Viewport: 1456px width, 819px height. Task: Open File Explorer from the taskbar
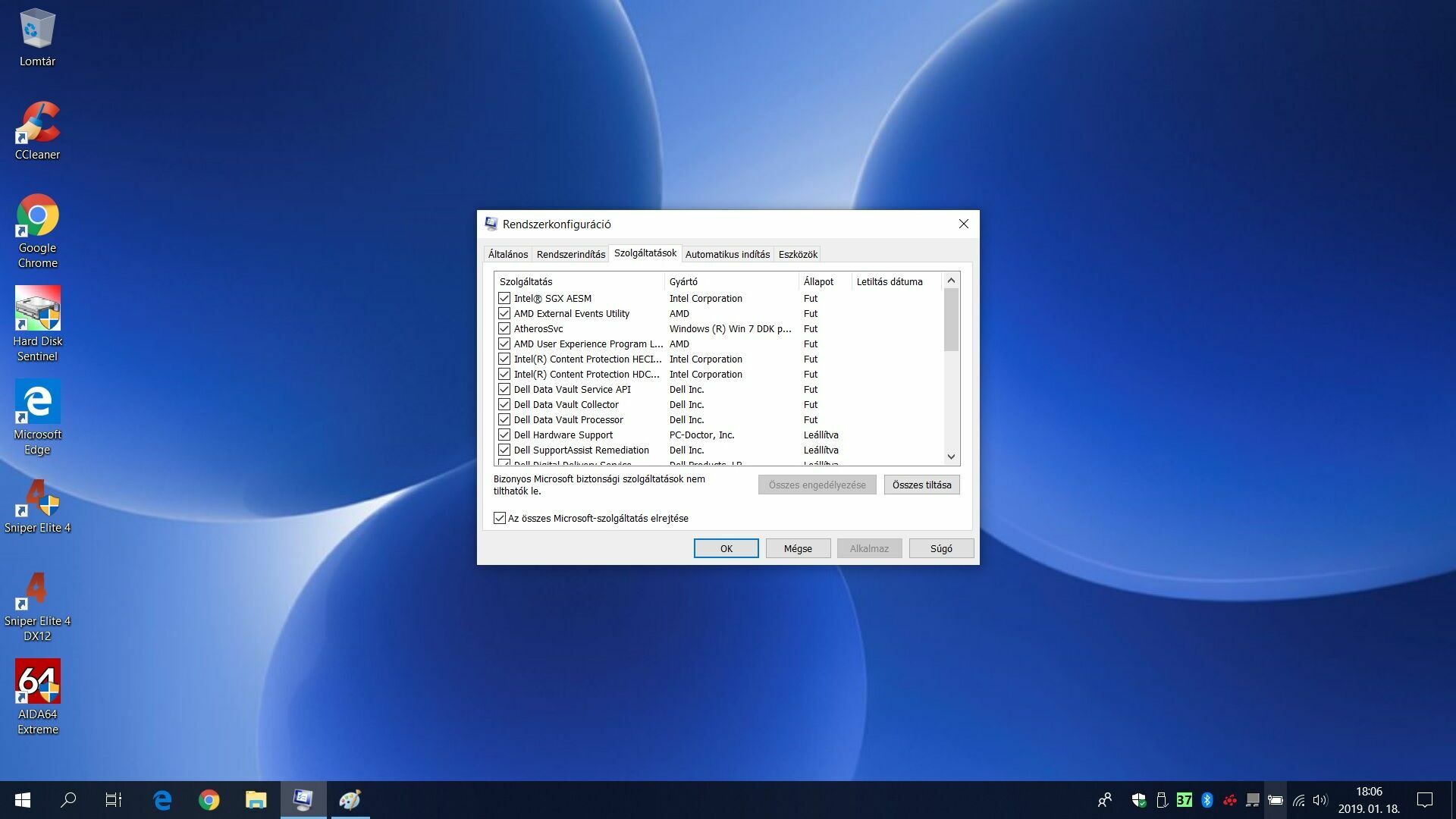click(x=256, y=800)
